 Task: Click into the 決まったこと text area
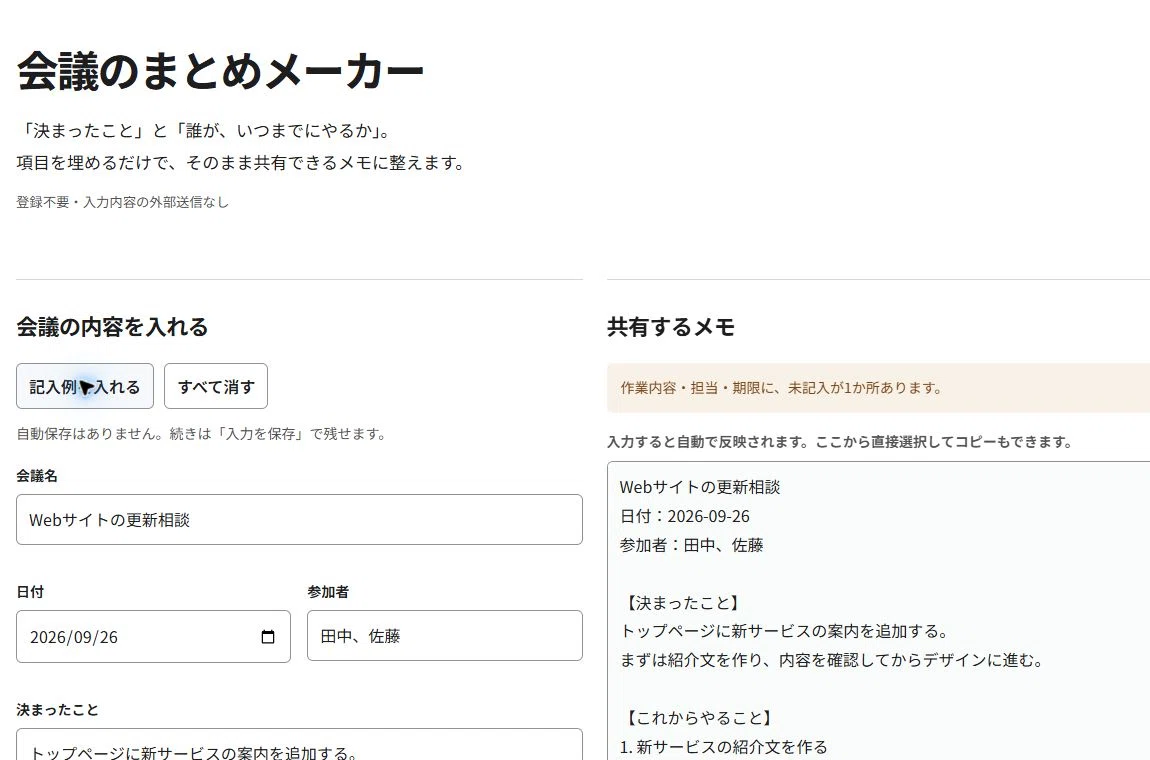[299, 744]
